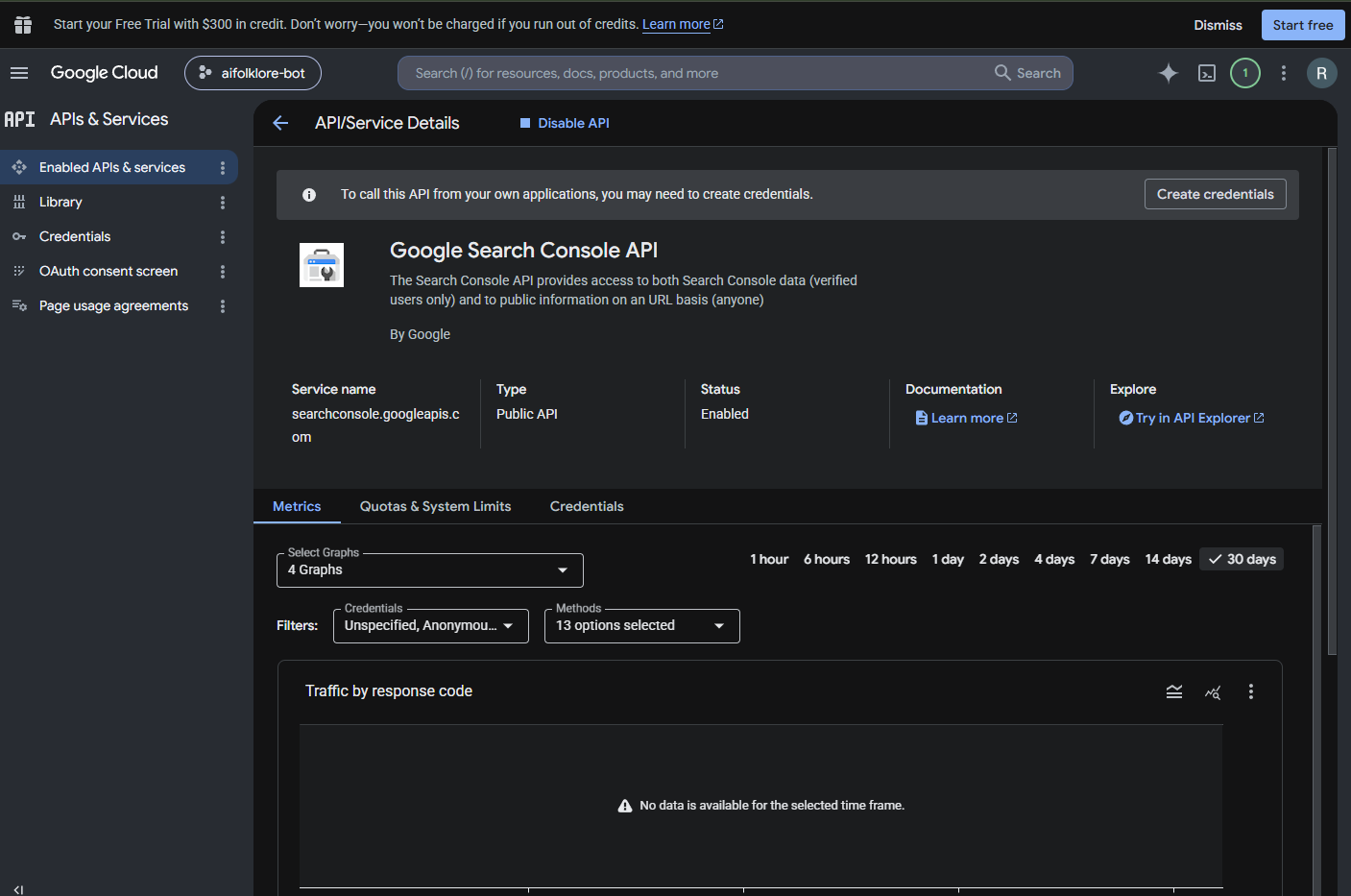Open more options for Credentials sidebar row
This screenshot has width=1351, height=896.
[x=223, y=236]
